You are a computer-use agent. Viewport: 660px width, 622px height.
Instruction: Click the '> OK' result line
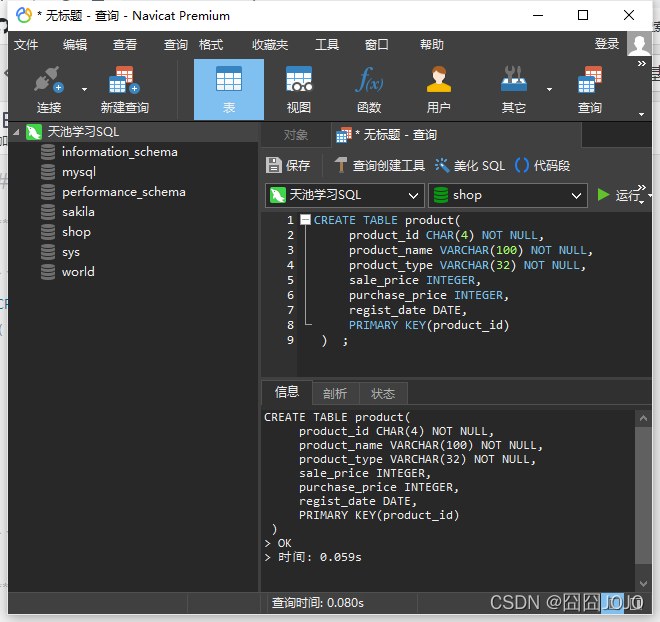coord(278,543)
